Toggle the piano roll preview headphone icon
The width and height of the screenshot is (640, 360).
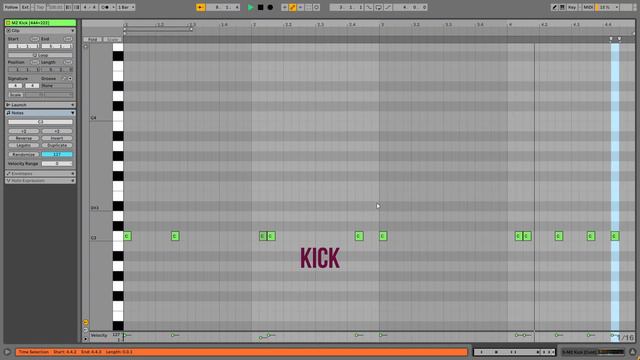pos(86,46)
